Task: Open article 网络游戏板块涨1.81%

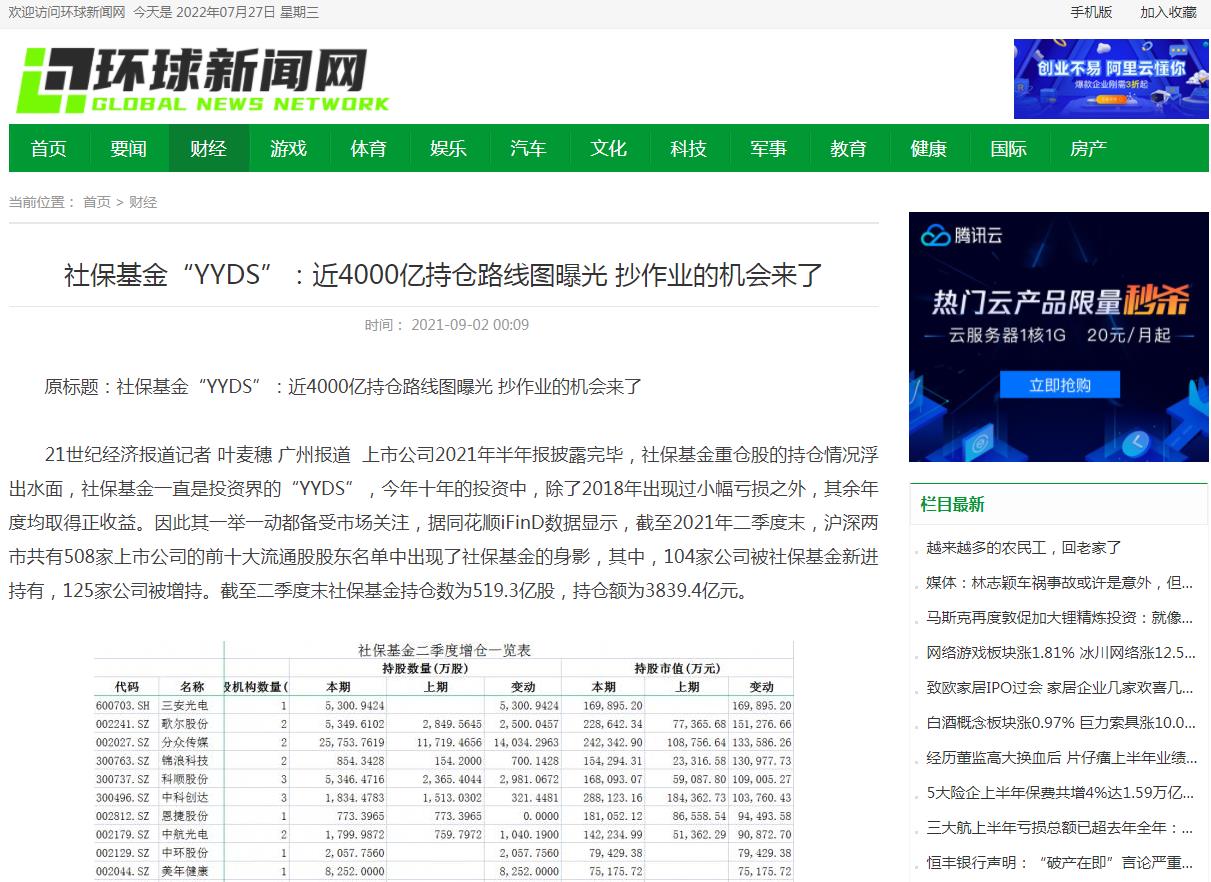Action: point(1061,653)
